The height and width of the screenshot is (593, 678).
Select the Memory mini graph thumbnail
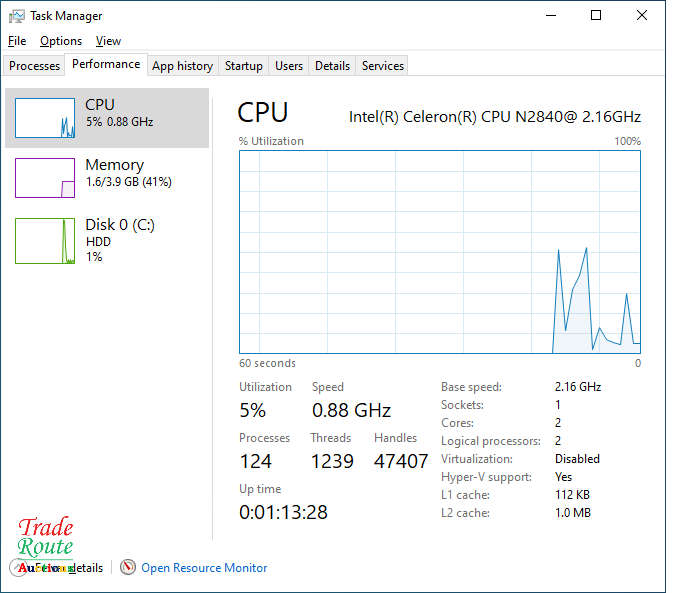pos(45,178)
